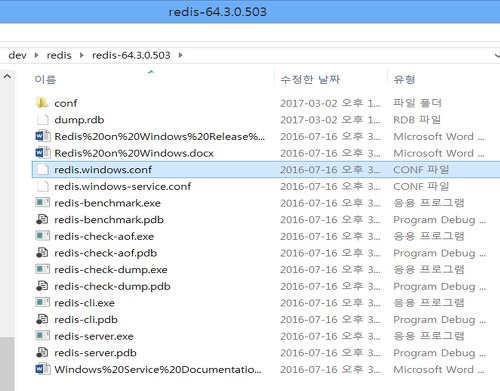Click the redis.windows-service.conf file icon

[x=42, y=186]
